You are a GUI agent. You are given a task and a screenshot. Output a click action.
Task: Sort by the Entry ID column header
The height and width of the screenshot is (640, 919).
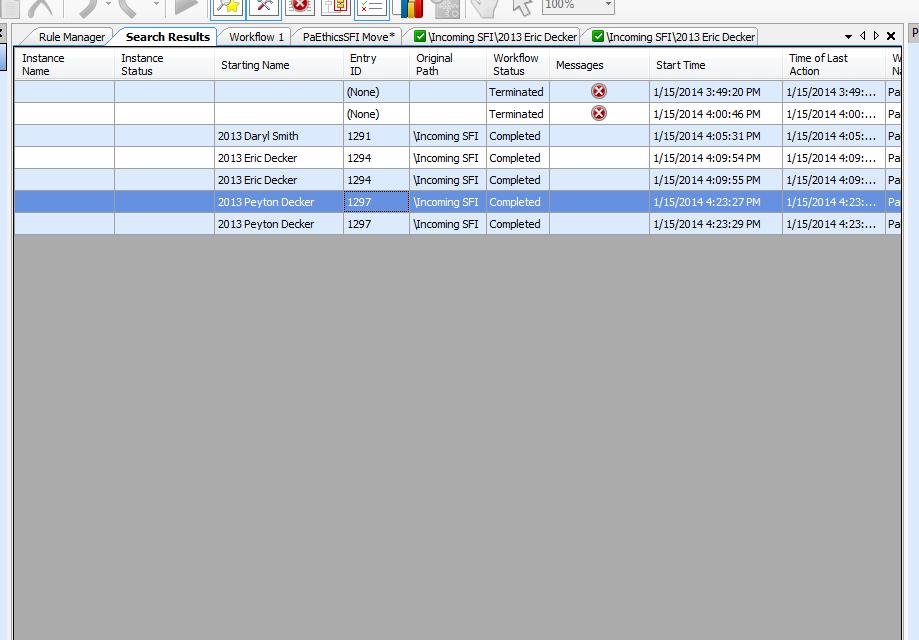[x=376, y=64]
